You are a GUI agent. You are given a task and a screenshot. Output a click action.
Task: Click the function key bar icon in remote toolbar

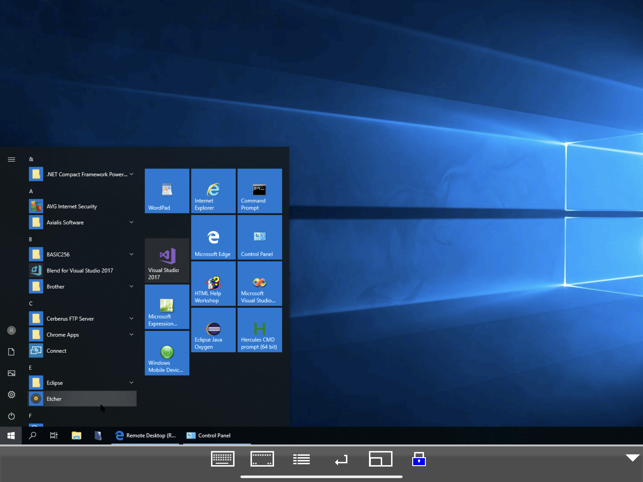(262, 459)
